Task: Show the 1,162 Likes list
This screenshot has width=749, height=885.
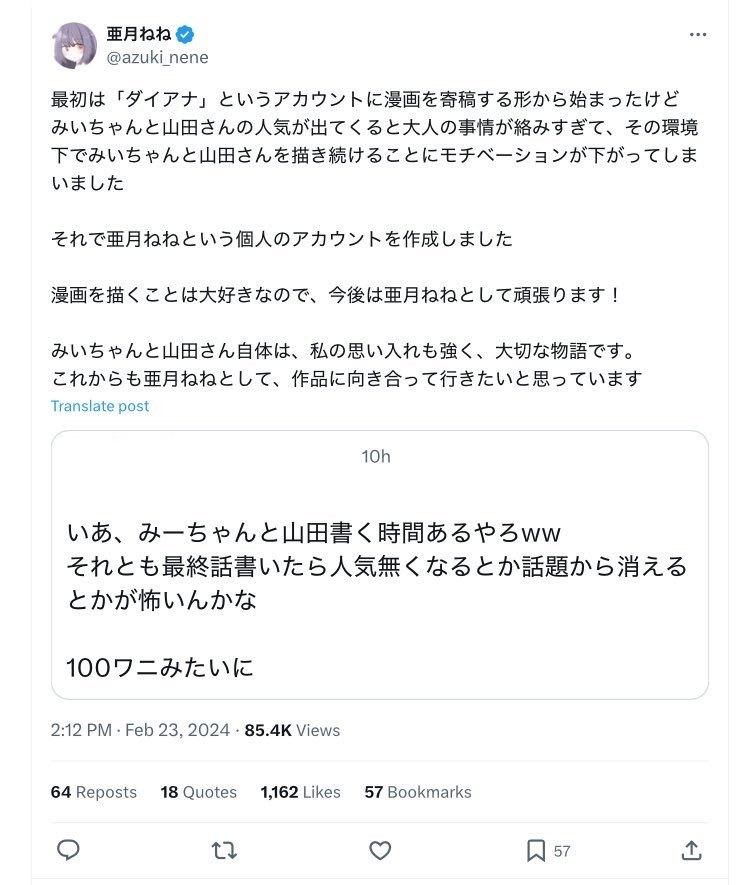Action: pyautogui.click(x=300, y=792)
